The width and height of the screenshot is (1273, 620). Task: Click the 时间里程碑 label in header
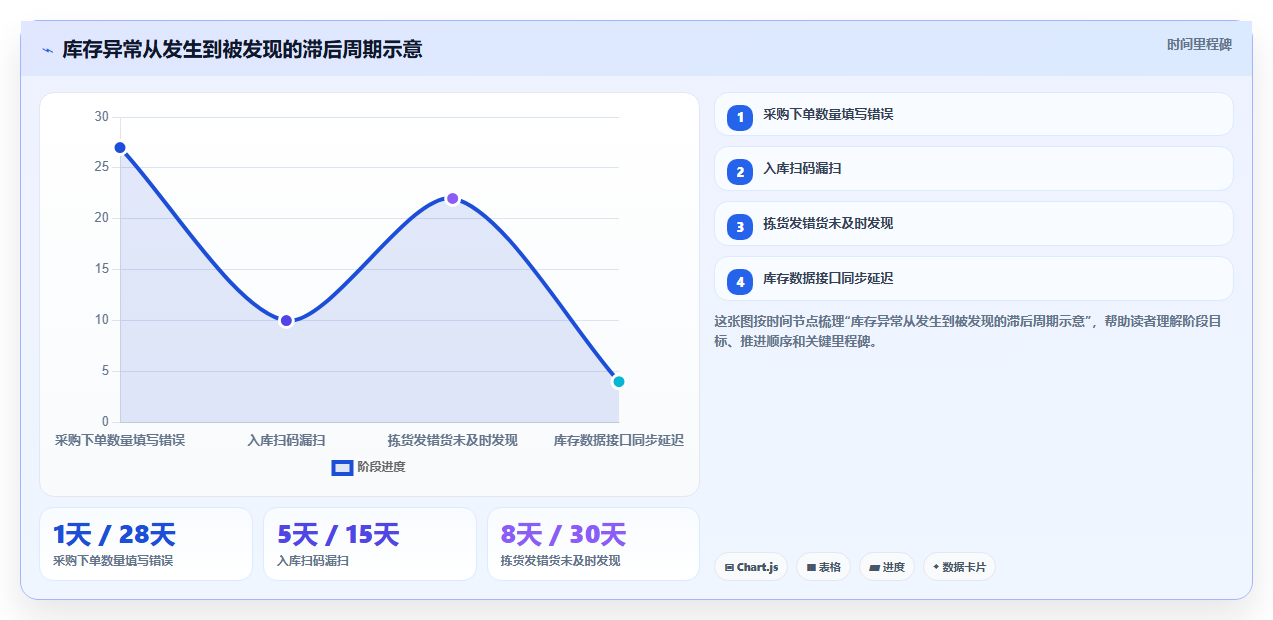1199,45
